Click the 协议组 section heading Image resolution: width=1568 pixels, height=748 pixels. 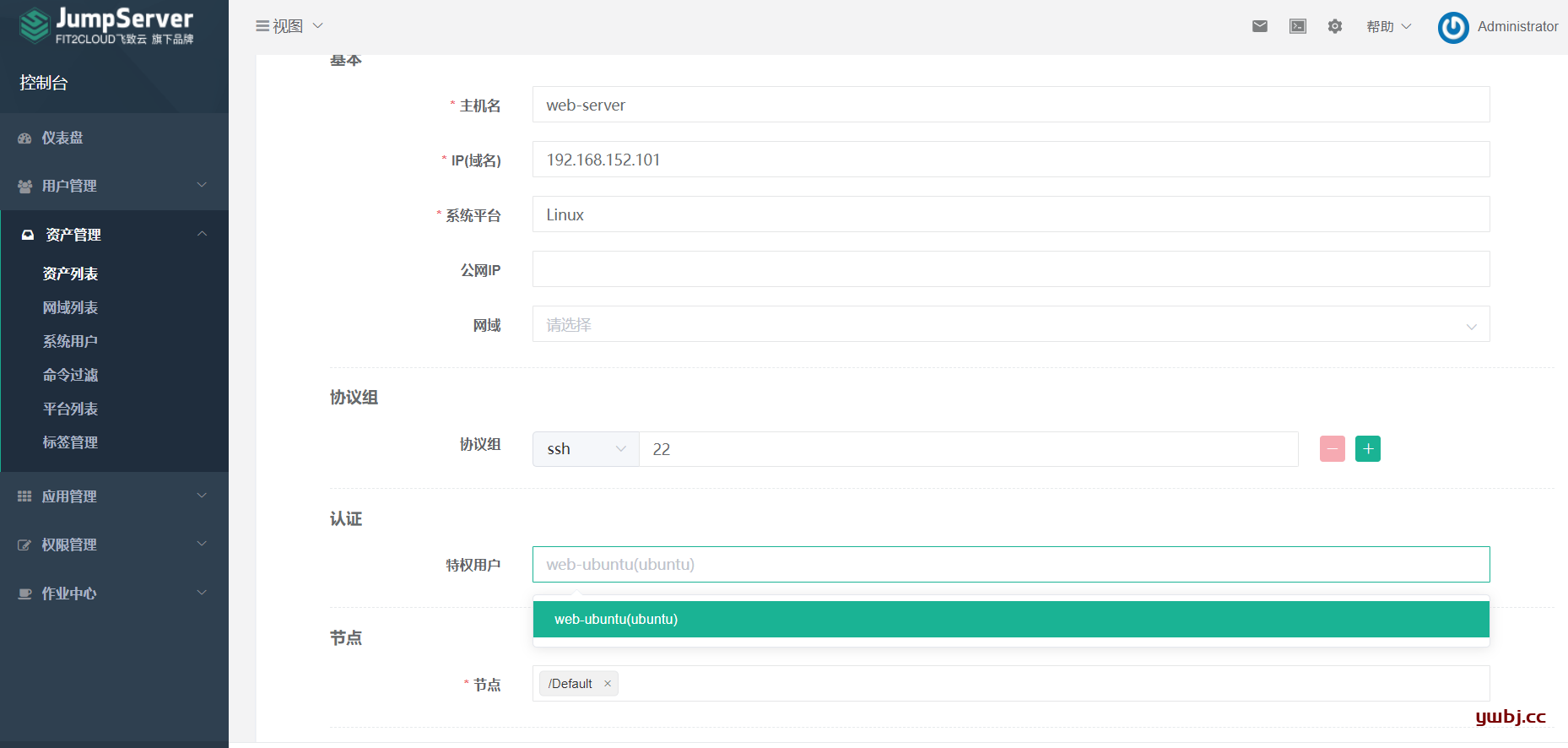pos(354,398)
